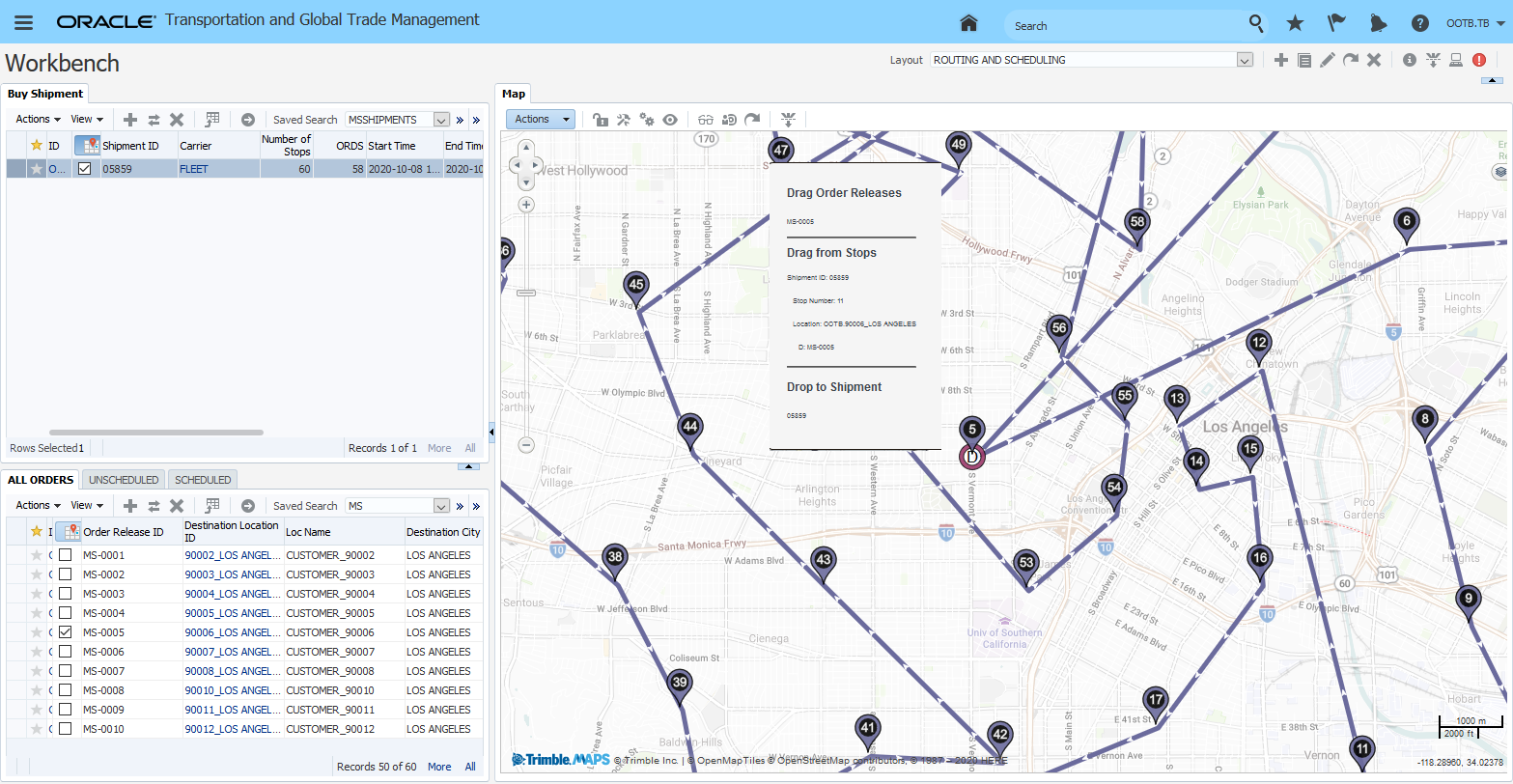The image size is (1513, 784).
Task: Uncheck the shipment 05859 map checkbox
Action: [x=85, y=169]
